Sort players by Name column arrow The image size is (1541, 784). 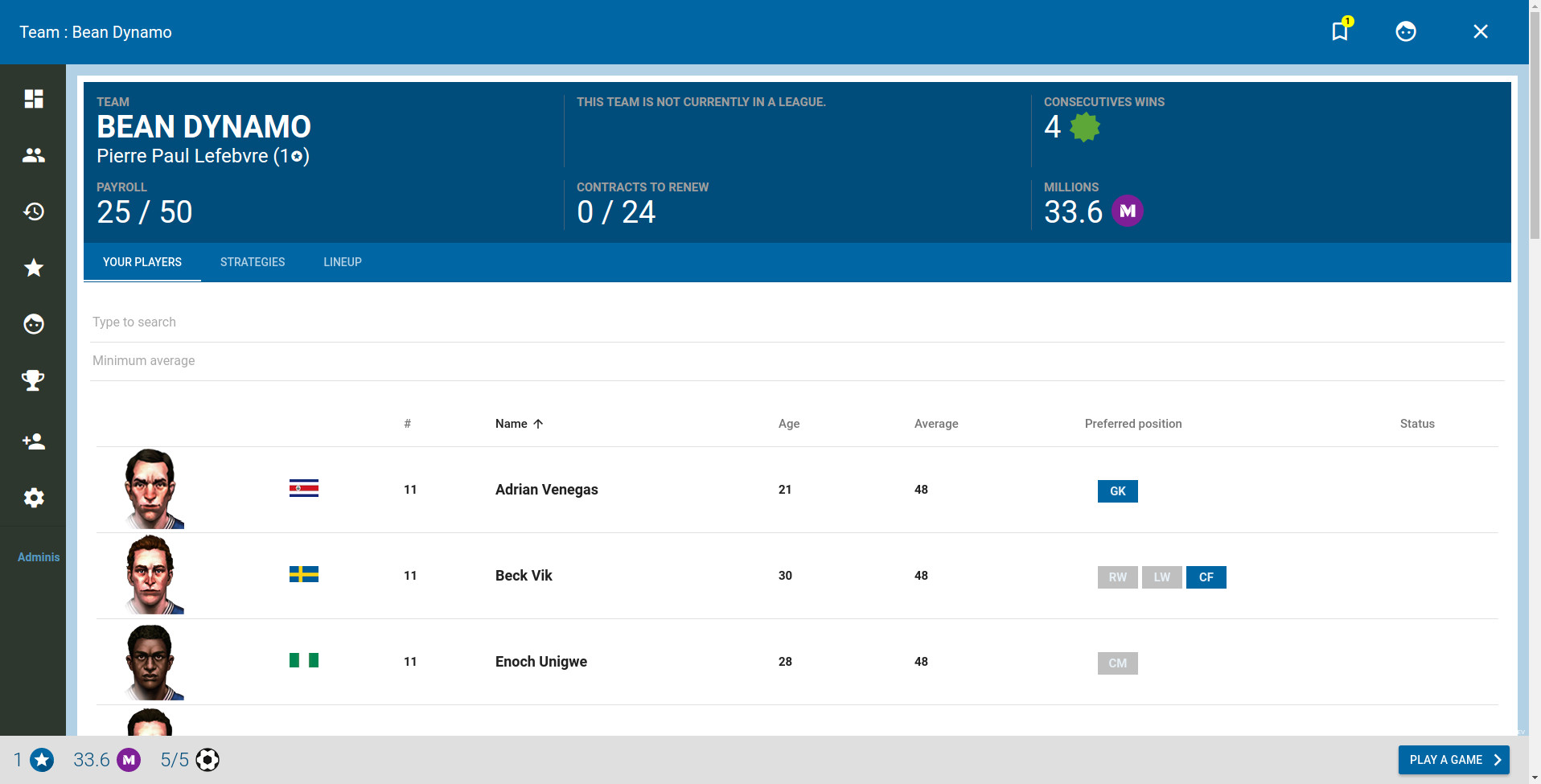pyautogui.click(x=537, y=423)
